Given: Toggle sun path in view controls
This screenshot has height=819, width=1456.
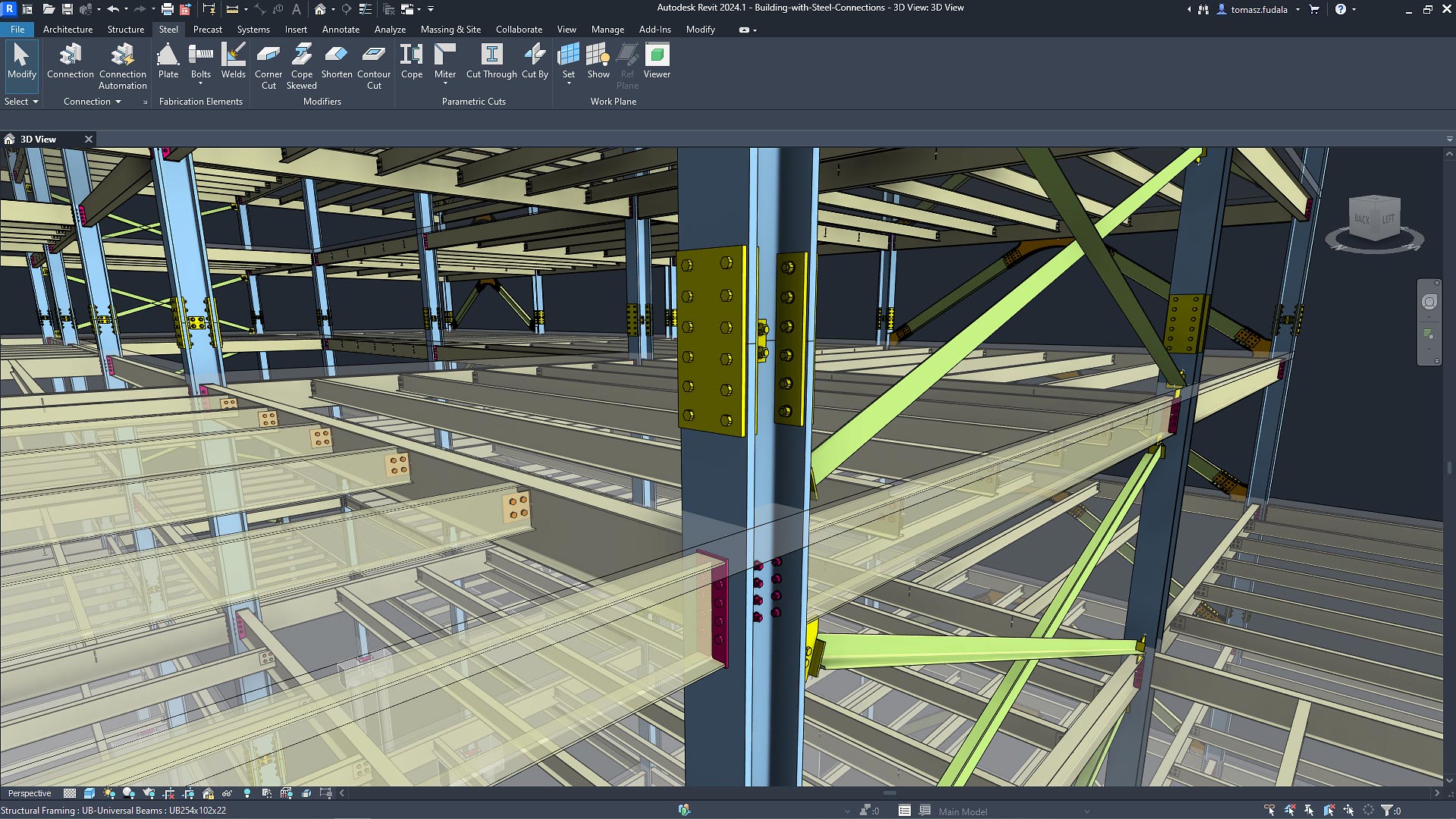Looking at the screenshot, I should point(109,793).
